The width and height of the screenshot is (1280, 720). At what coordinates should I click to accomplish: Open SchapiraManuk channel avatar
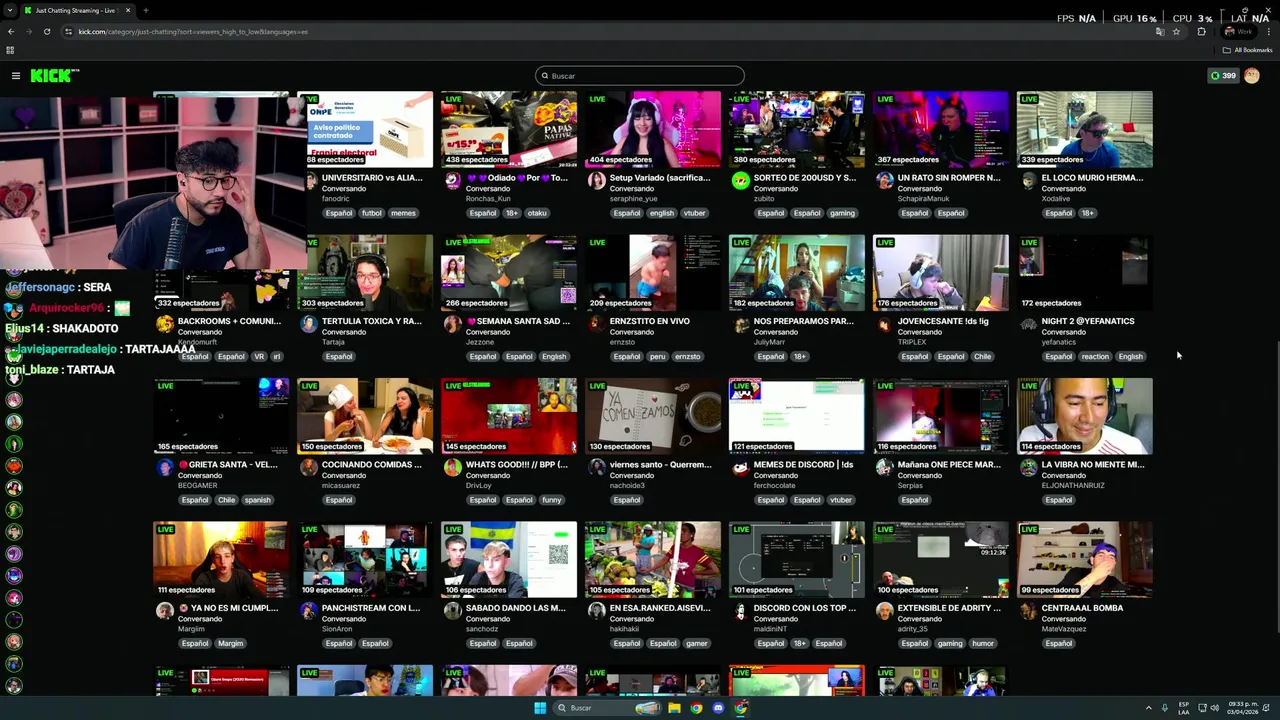[x=885, y=181]
